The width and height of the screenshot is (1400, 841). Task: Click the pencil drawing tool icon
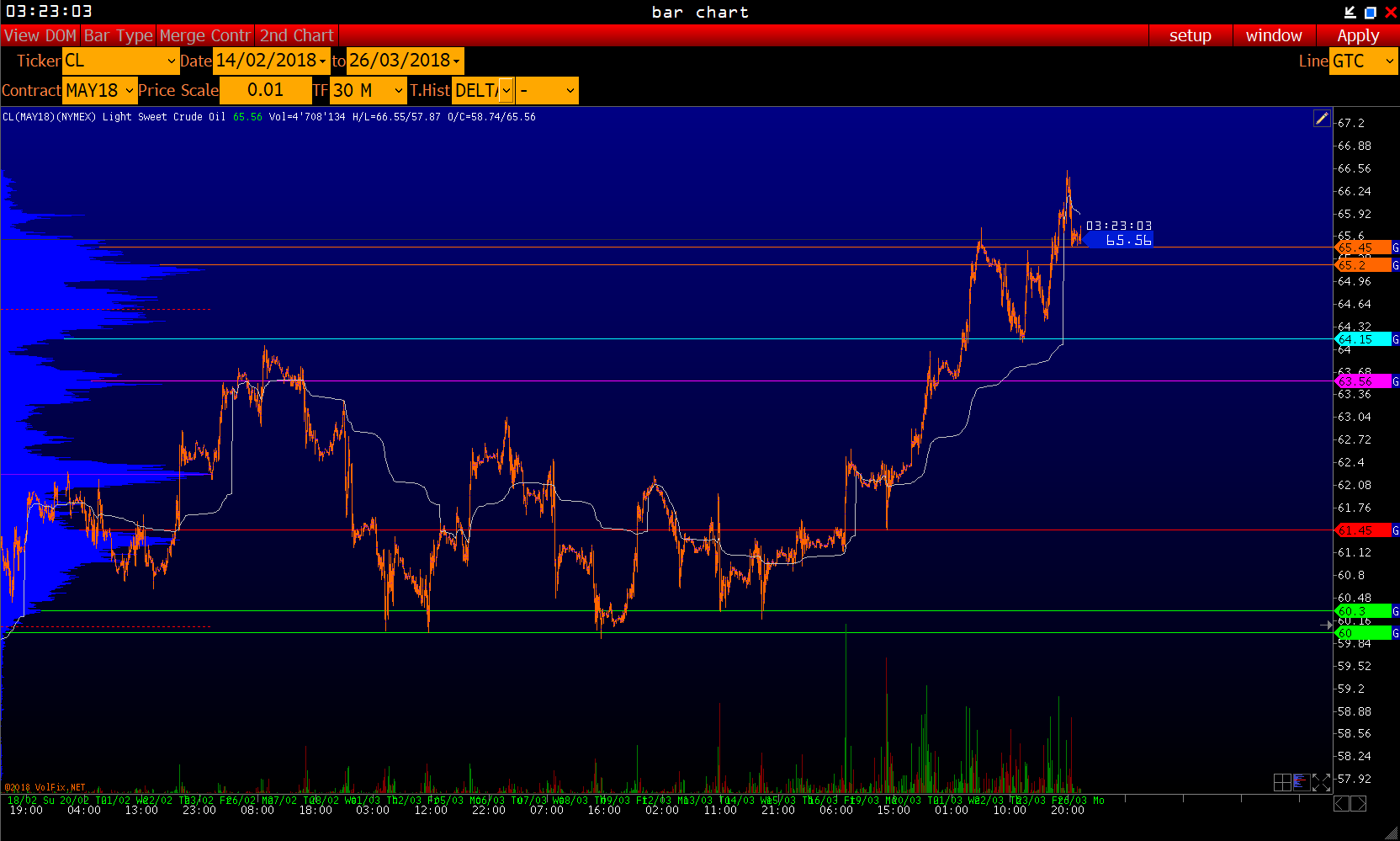[1322, 119]
